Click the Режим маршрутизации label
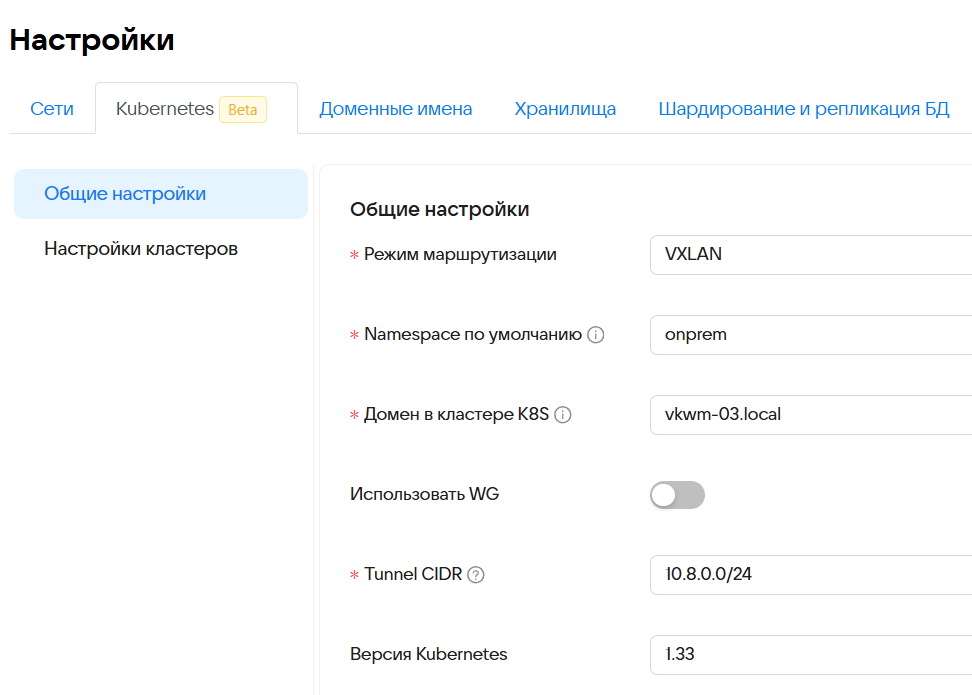The width and height of the screenshot is (972, 695). click(x=460, y=254)
